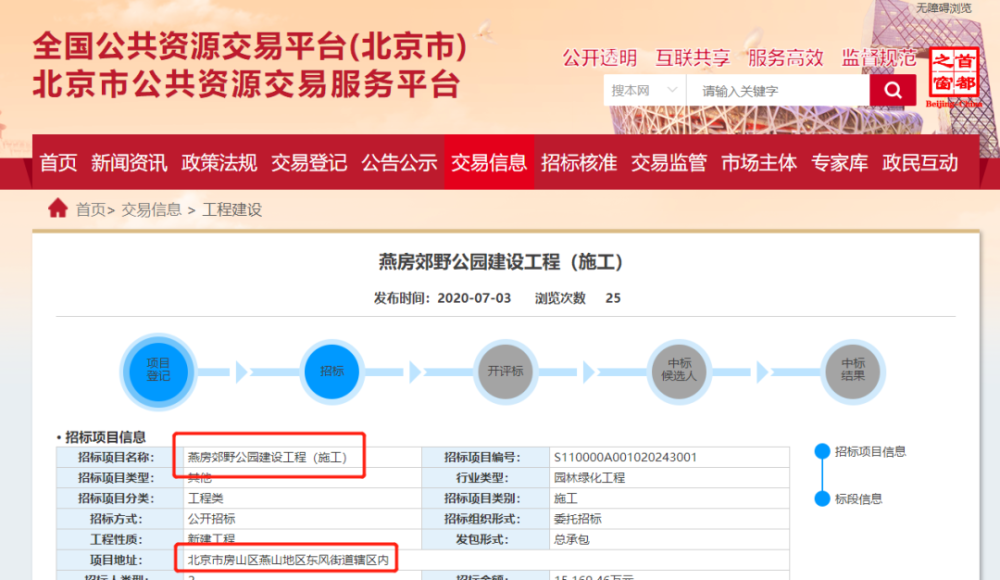Click the 中标结果 stage circle
This screenshot has height=580, width=1000.
[x=852, y=371]
